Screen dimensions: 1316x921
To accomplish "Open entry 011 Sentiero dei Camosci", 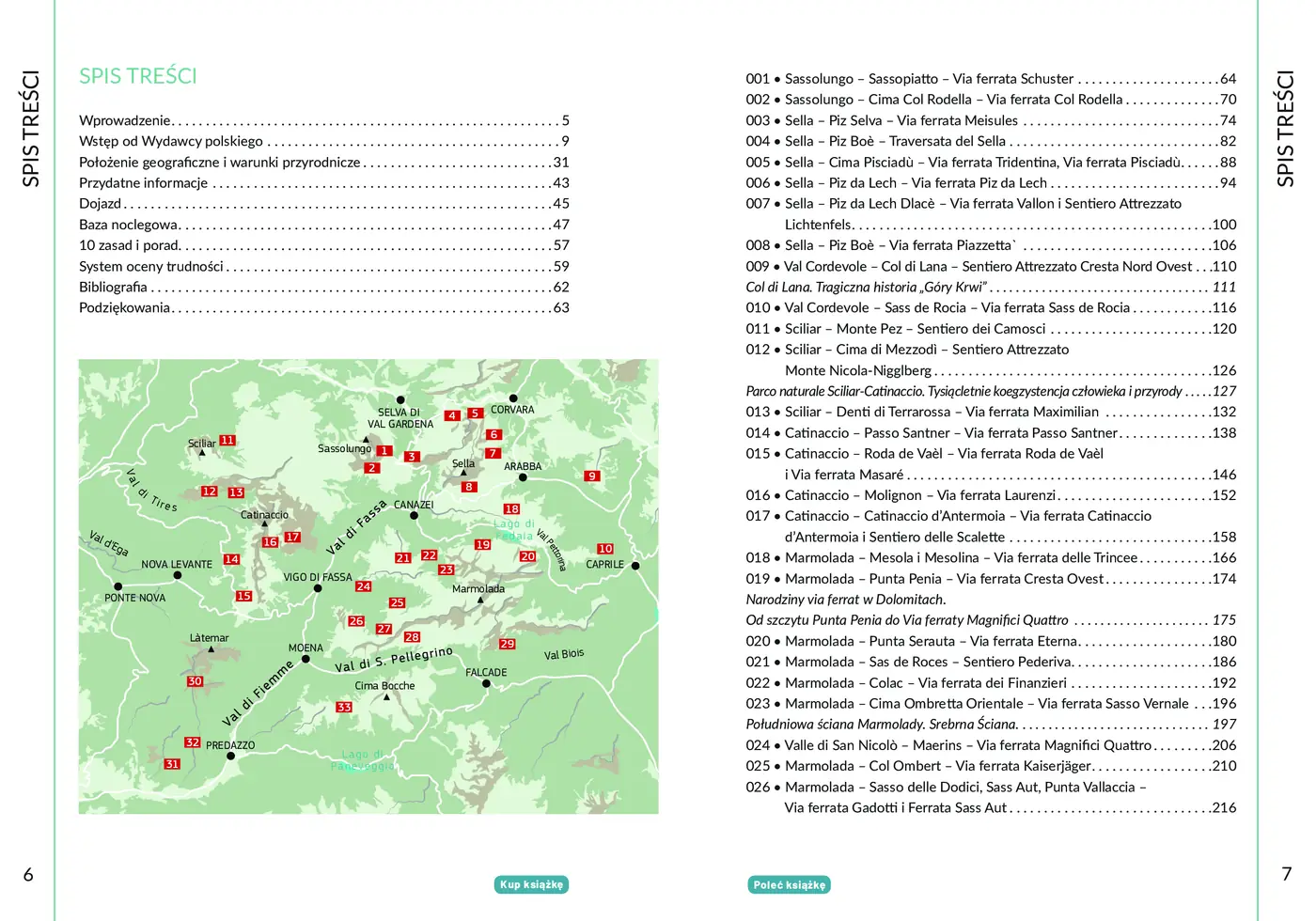I will point(992,329).
